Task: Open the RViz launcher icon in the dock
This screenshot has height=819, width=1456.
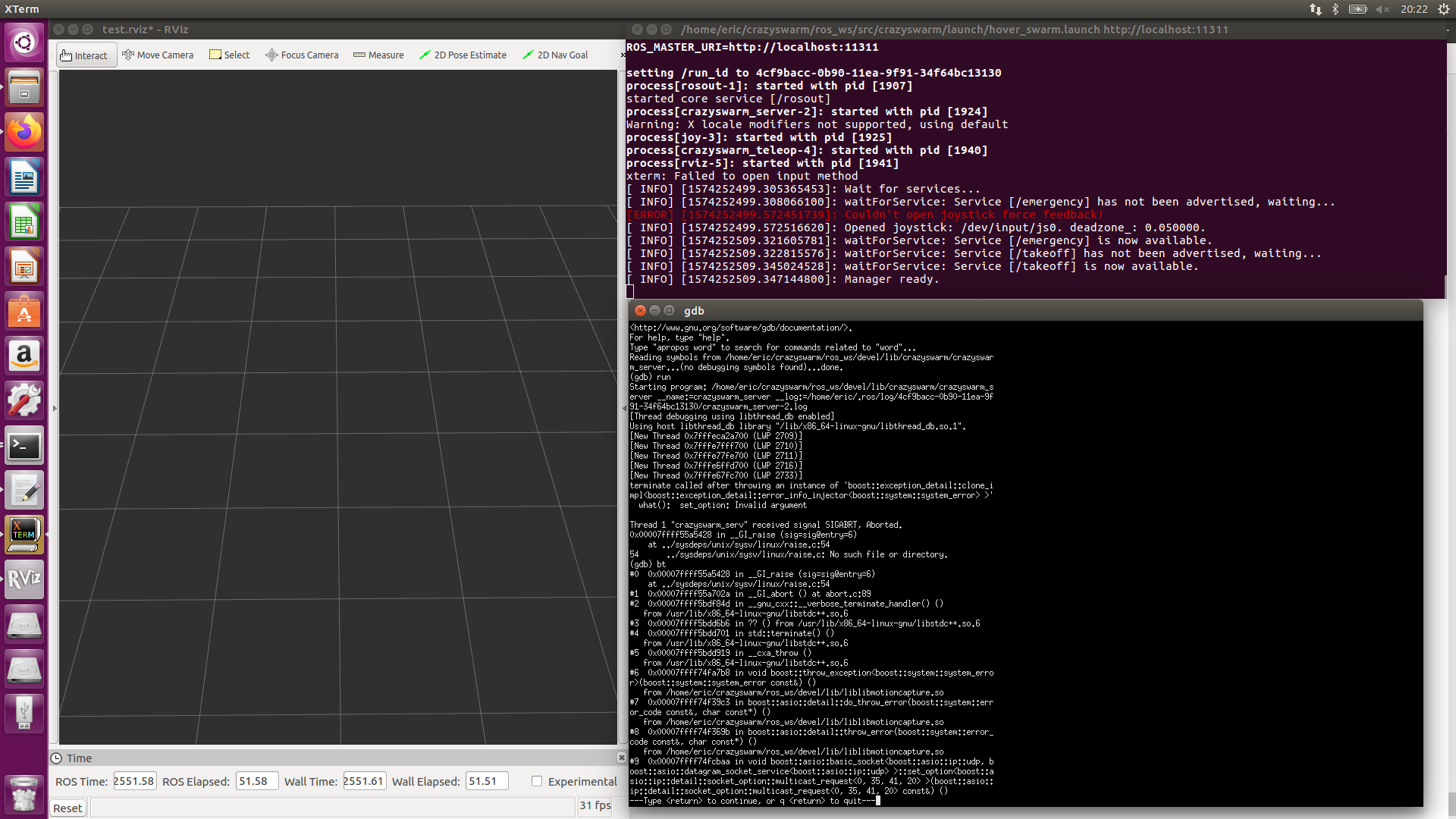Action: (x=24, y=579)
